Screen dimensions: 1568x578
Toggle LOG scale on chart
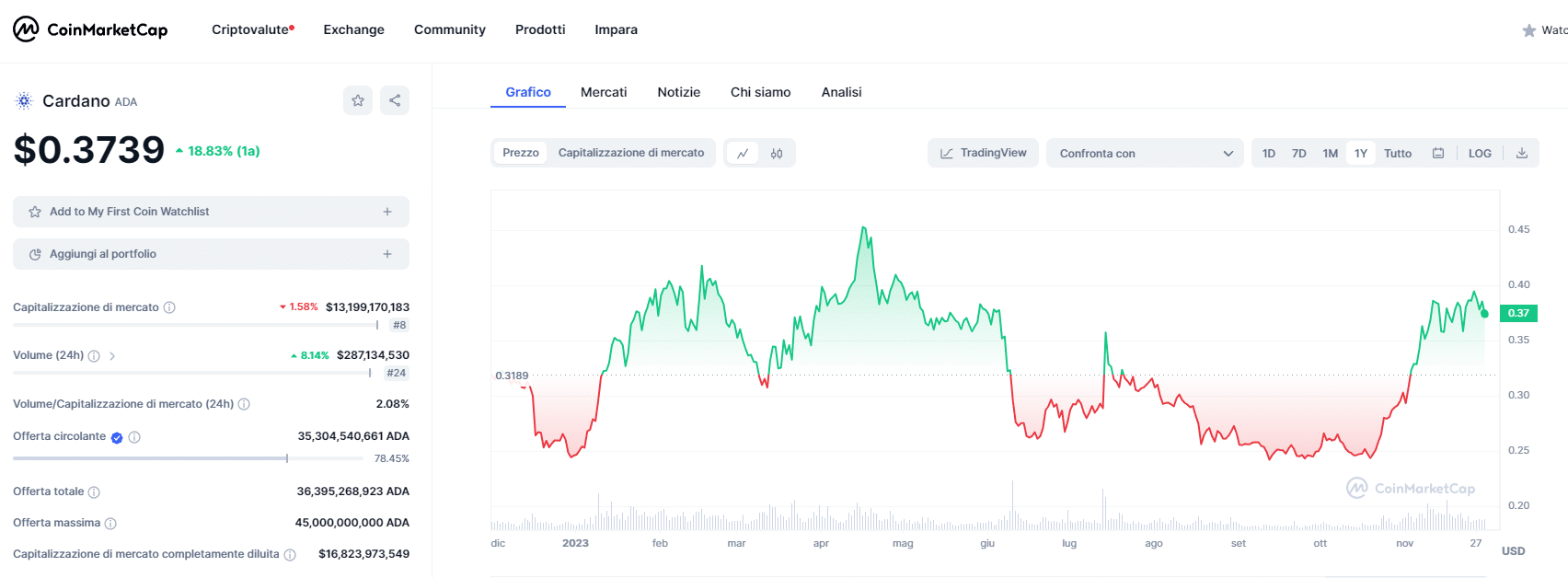tap(1480, 154)
